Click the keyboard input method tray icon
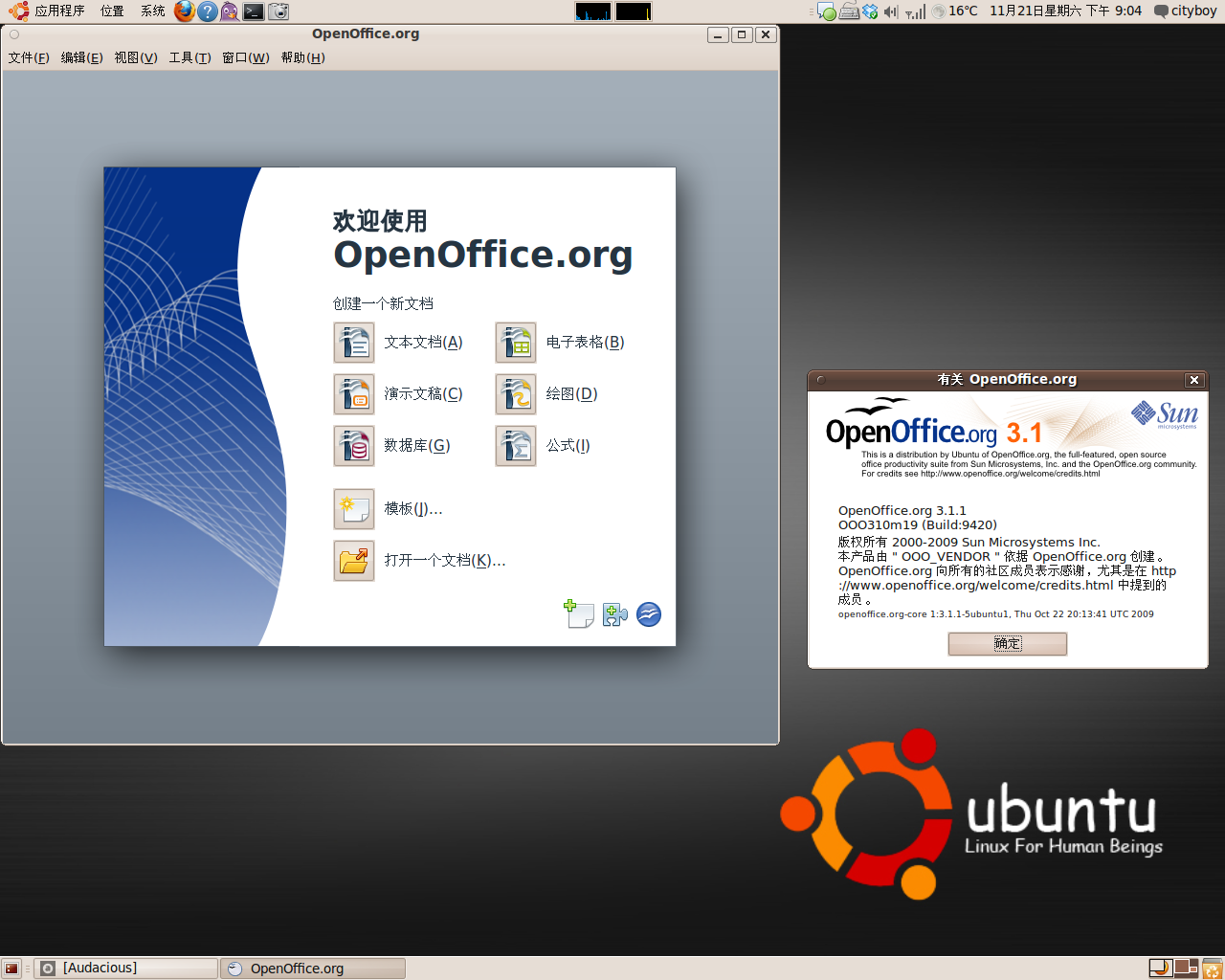Screen dimensions: 1225x980 tap(849, 11)
